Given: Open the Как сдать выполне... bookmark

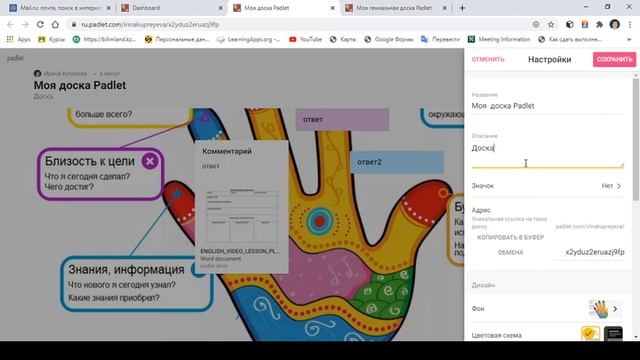Looking at the screenshot, I should point(570,39).
